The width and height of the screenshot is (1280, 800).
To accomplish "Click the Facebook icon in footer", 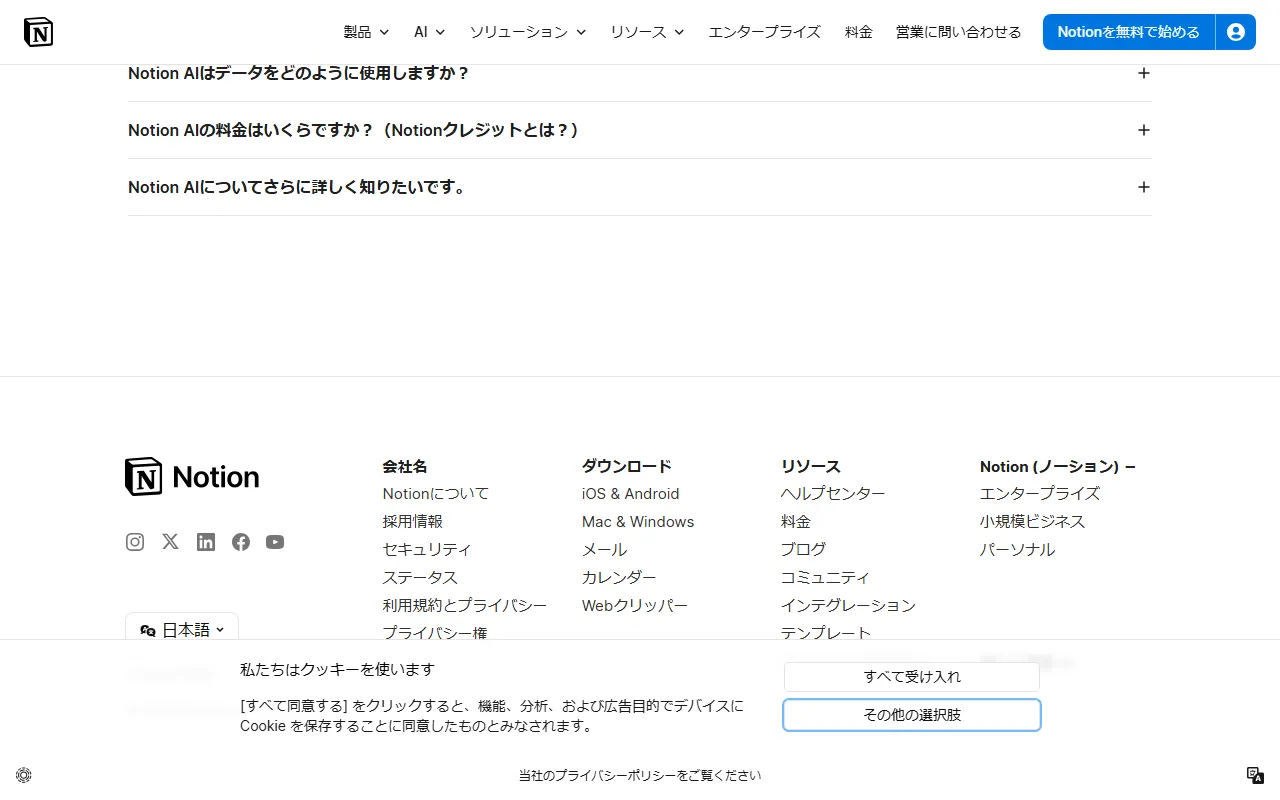I will tap(240, 542).
